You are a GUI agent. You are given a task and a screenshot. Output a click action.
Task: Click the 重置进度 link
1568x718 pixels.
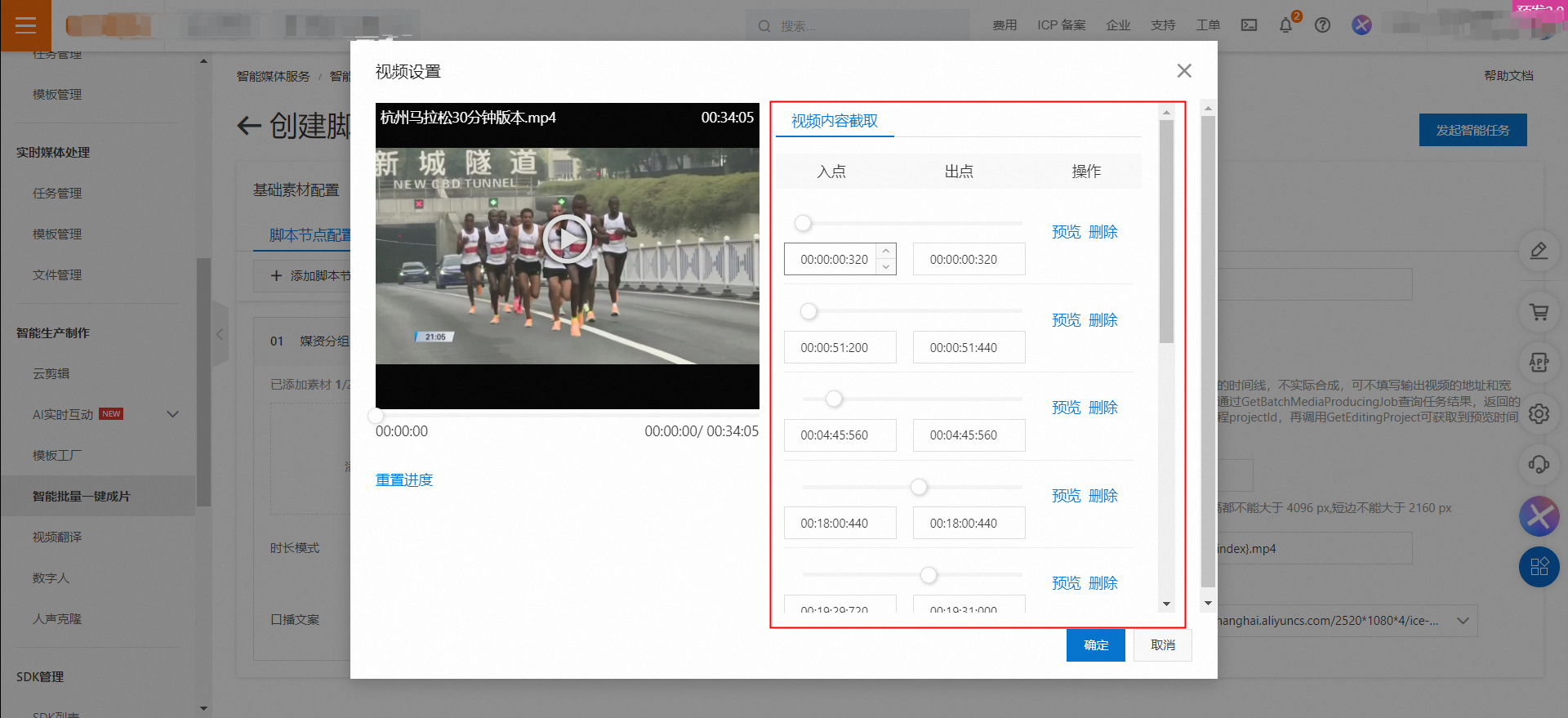click(404, 480)
